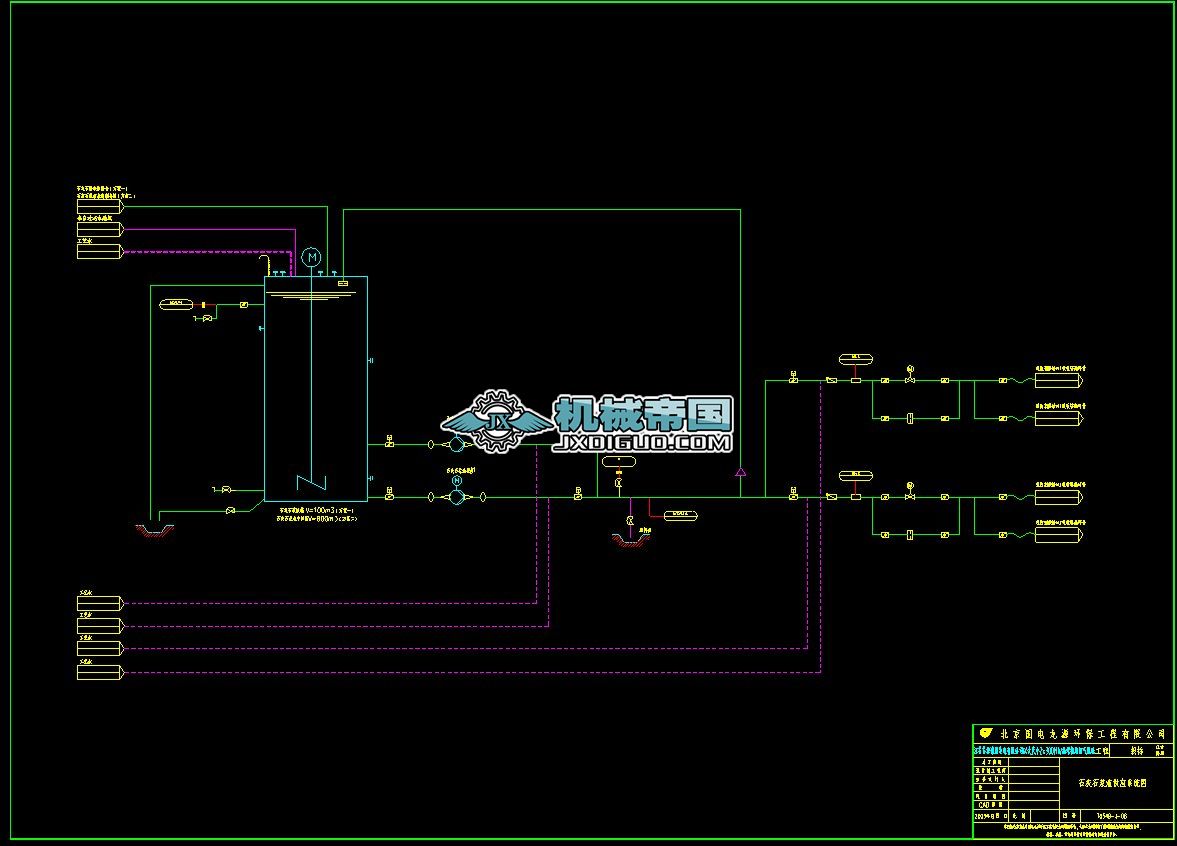Pick the company logo in the title block
The width and height of the screenshot is (1177, 846).
point(986,733)
